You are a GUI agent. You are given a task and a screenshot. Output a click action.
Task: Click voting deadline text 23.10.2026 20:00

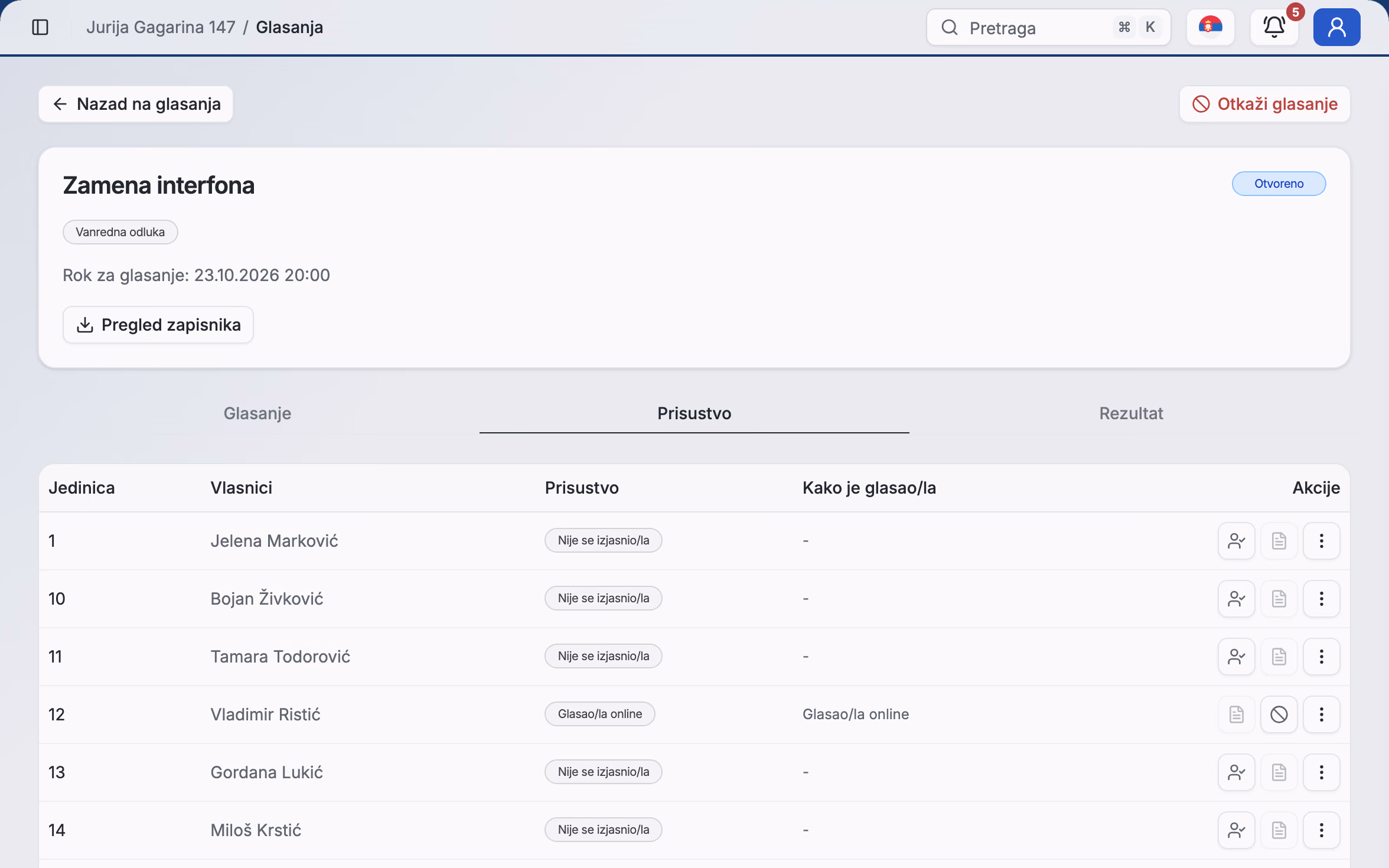pyautogui.click(x=262, y=275)
